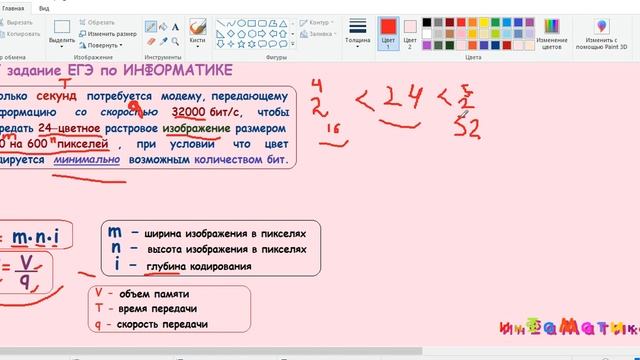Screen dimensions: 640x360
Task: Expand the full shapes gallery
Action: pyautogui.click(x=293, y=44)
